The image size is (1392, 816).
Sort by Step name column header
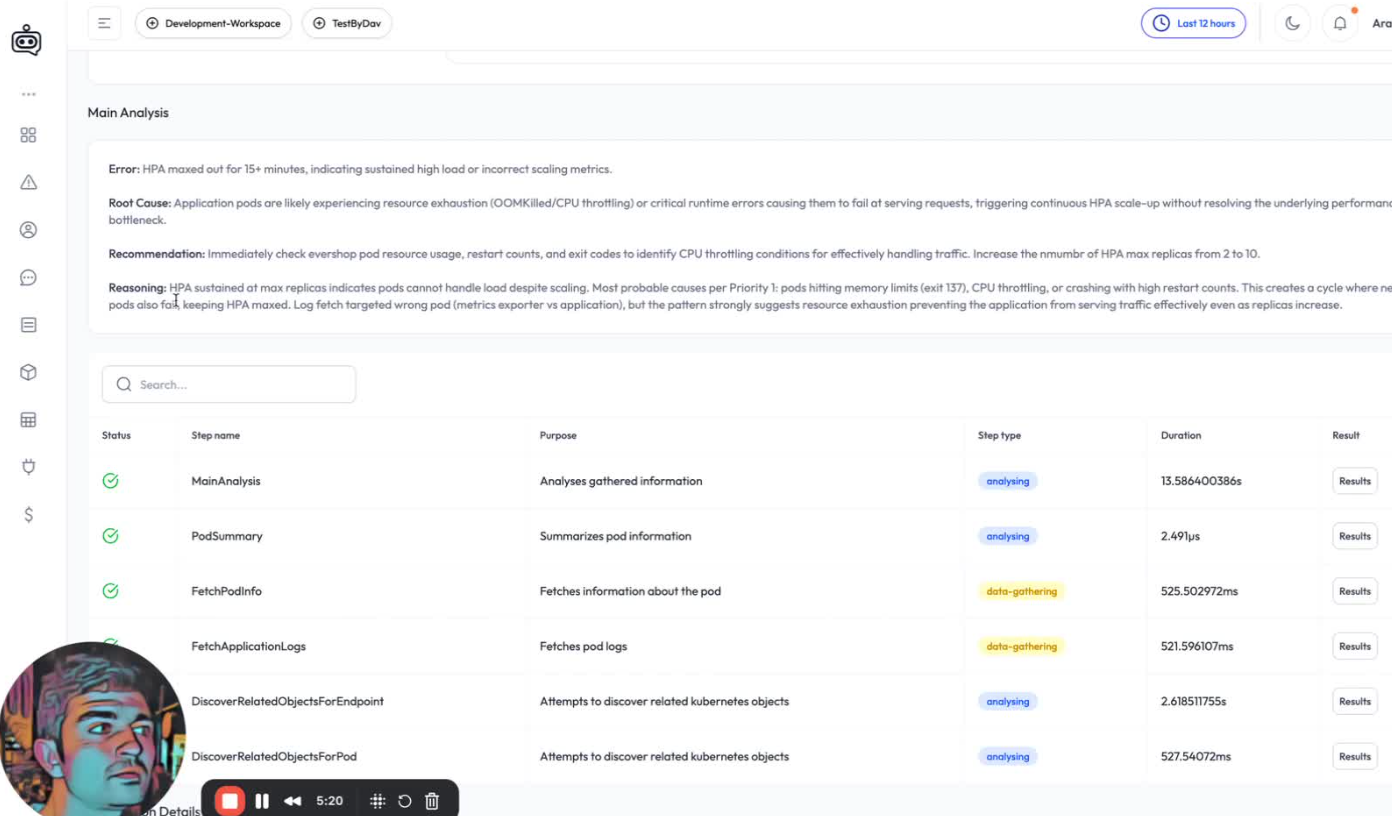(x=215, y=435)
